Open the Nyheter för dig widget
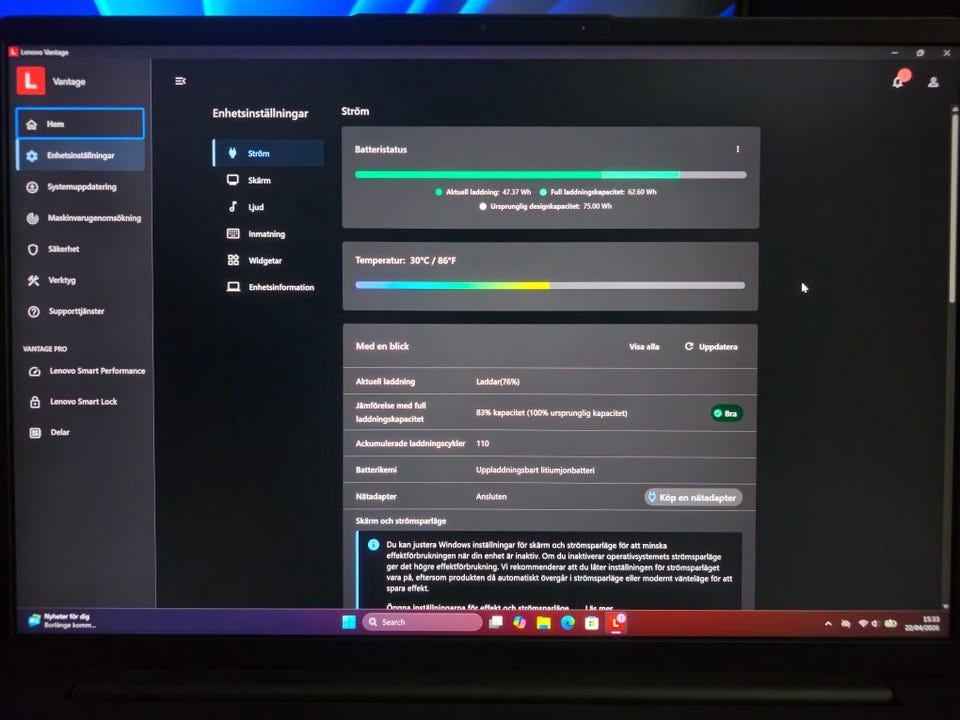The height and width of the screenshot is (720, 960). [62, 620]
